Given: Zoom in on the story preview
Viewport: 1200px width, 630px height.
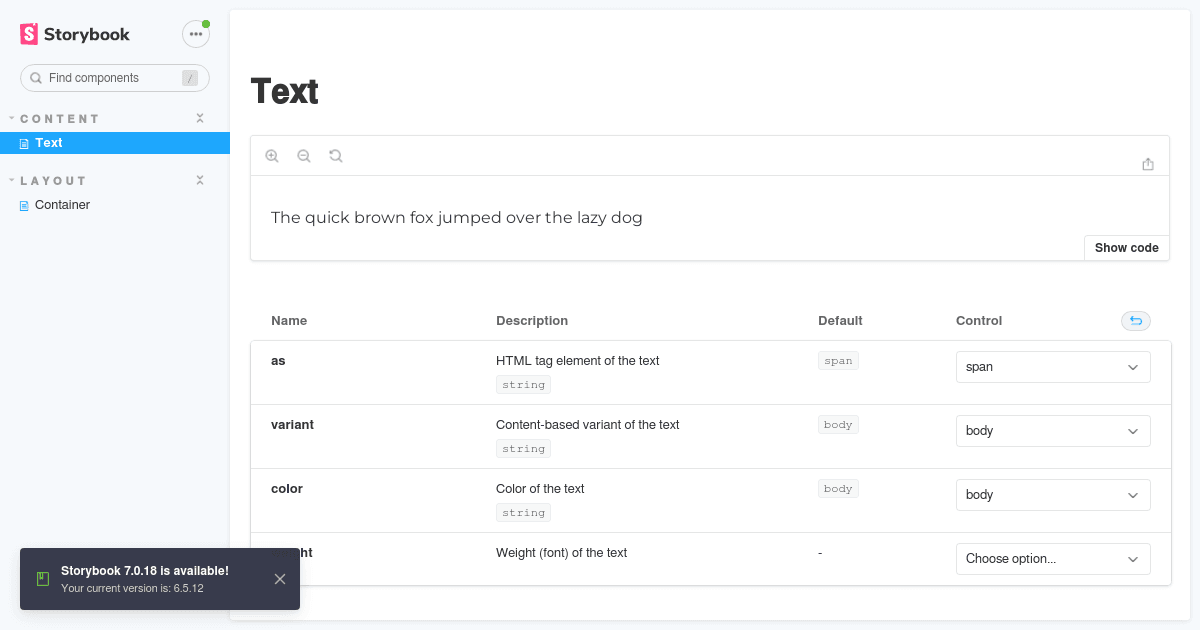Looking at the screenshot, I should (272, 156).
